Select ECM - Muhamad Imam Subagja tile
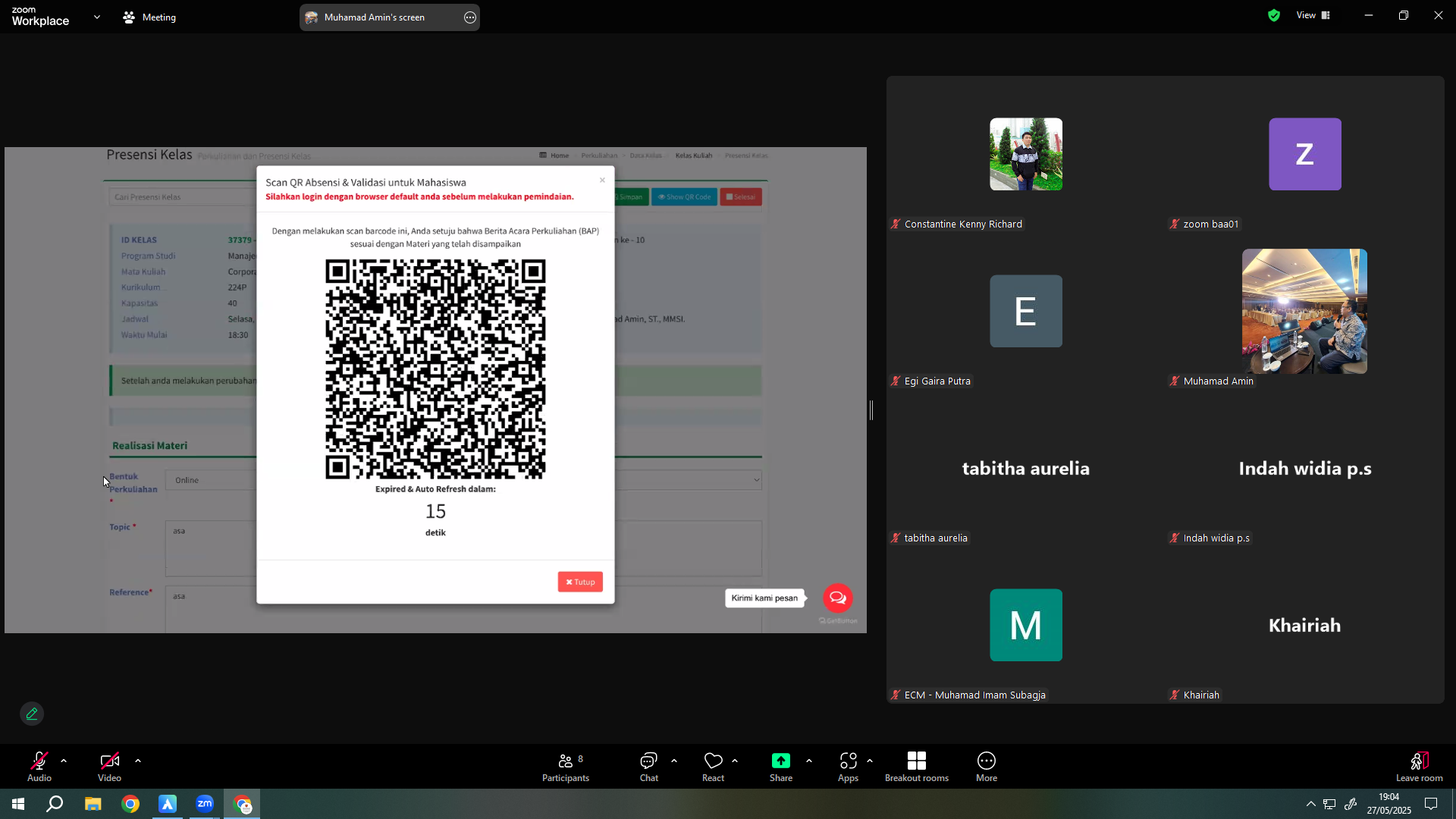 [x=1026, y=625]
